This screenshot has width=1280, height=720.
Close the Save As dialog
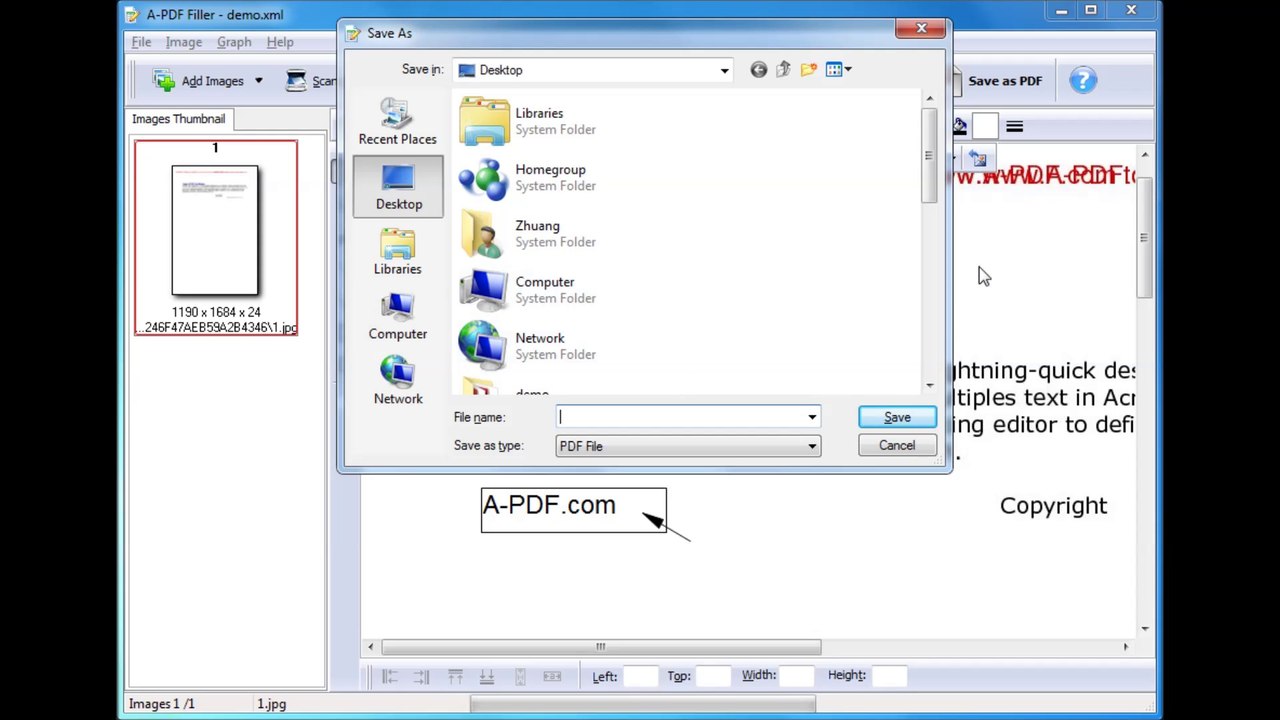point(921,28)
